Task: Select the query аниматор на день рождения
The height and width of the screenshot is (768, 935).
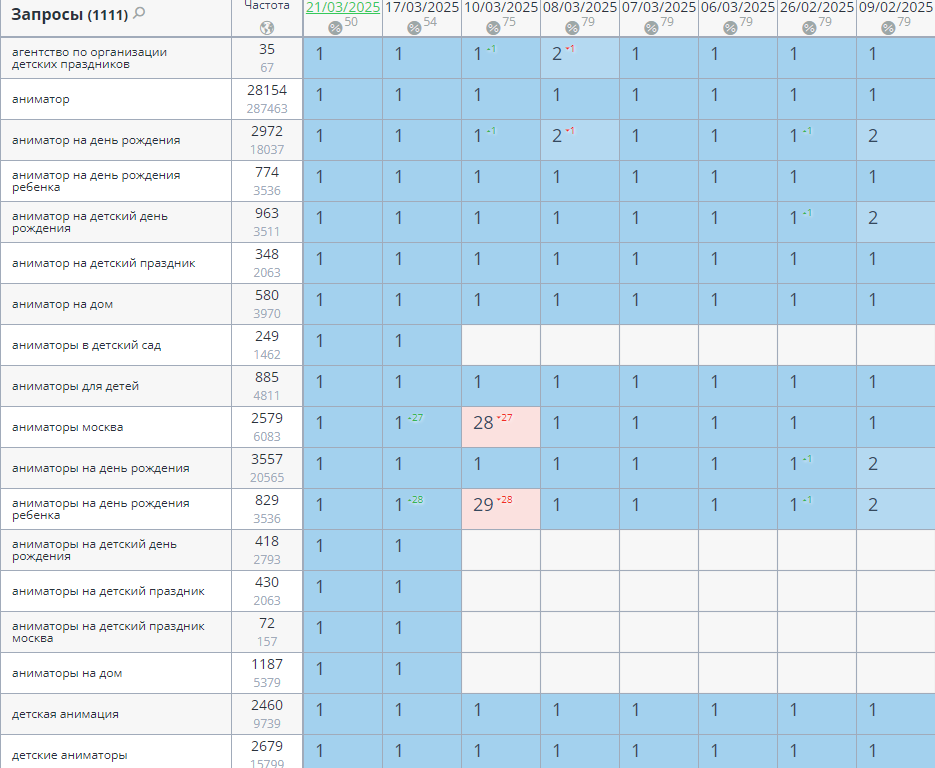Action: tap(96, 140)
